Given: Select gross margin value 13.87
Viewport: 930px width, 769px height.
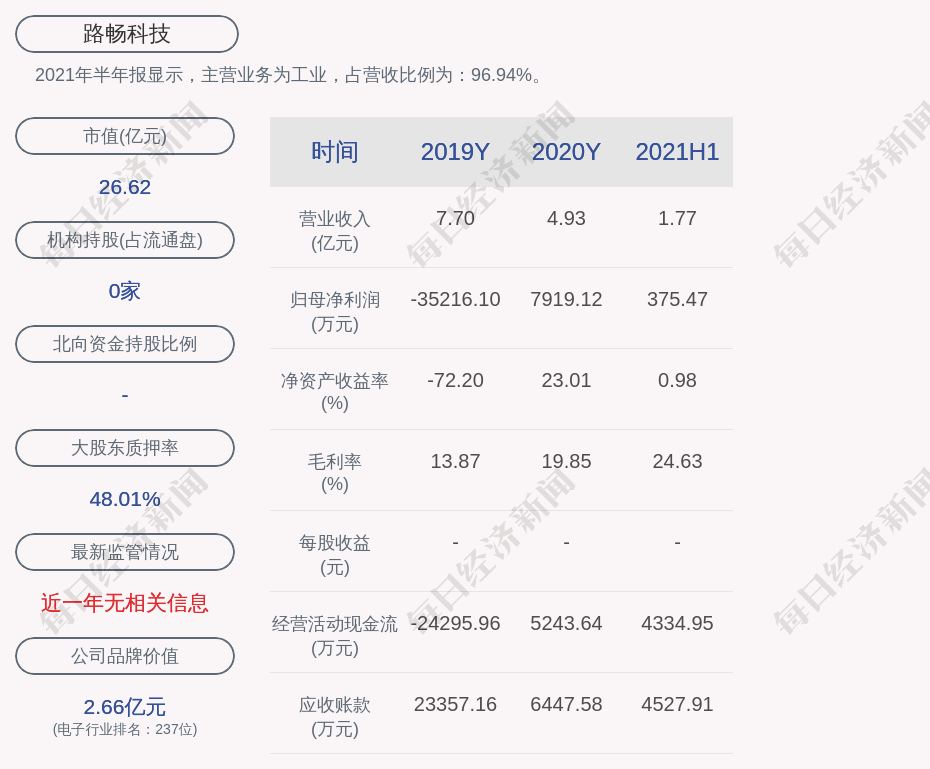Looking at the screenshot, I should (x=455, y=461).
